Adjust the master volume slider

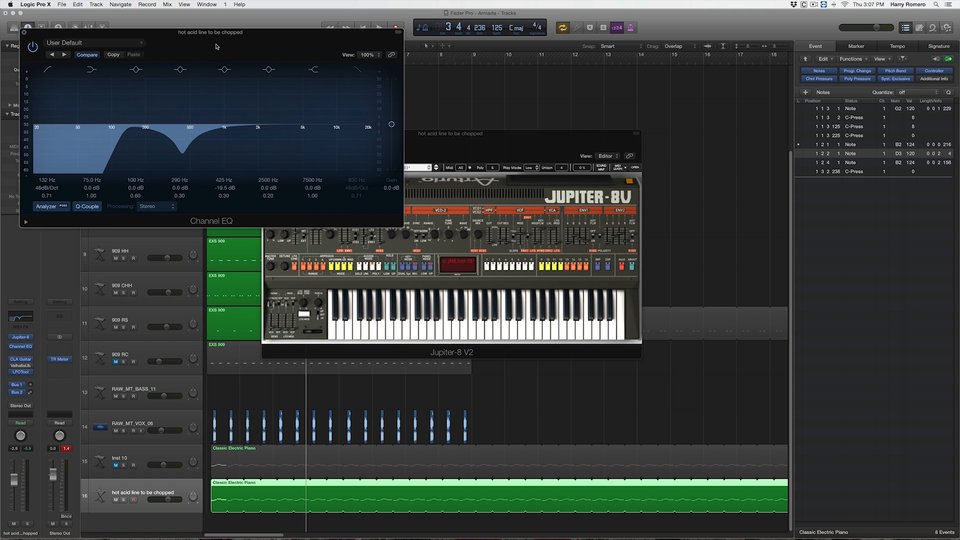(x=866, y=28)
